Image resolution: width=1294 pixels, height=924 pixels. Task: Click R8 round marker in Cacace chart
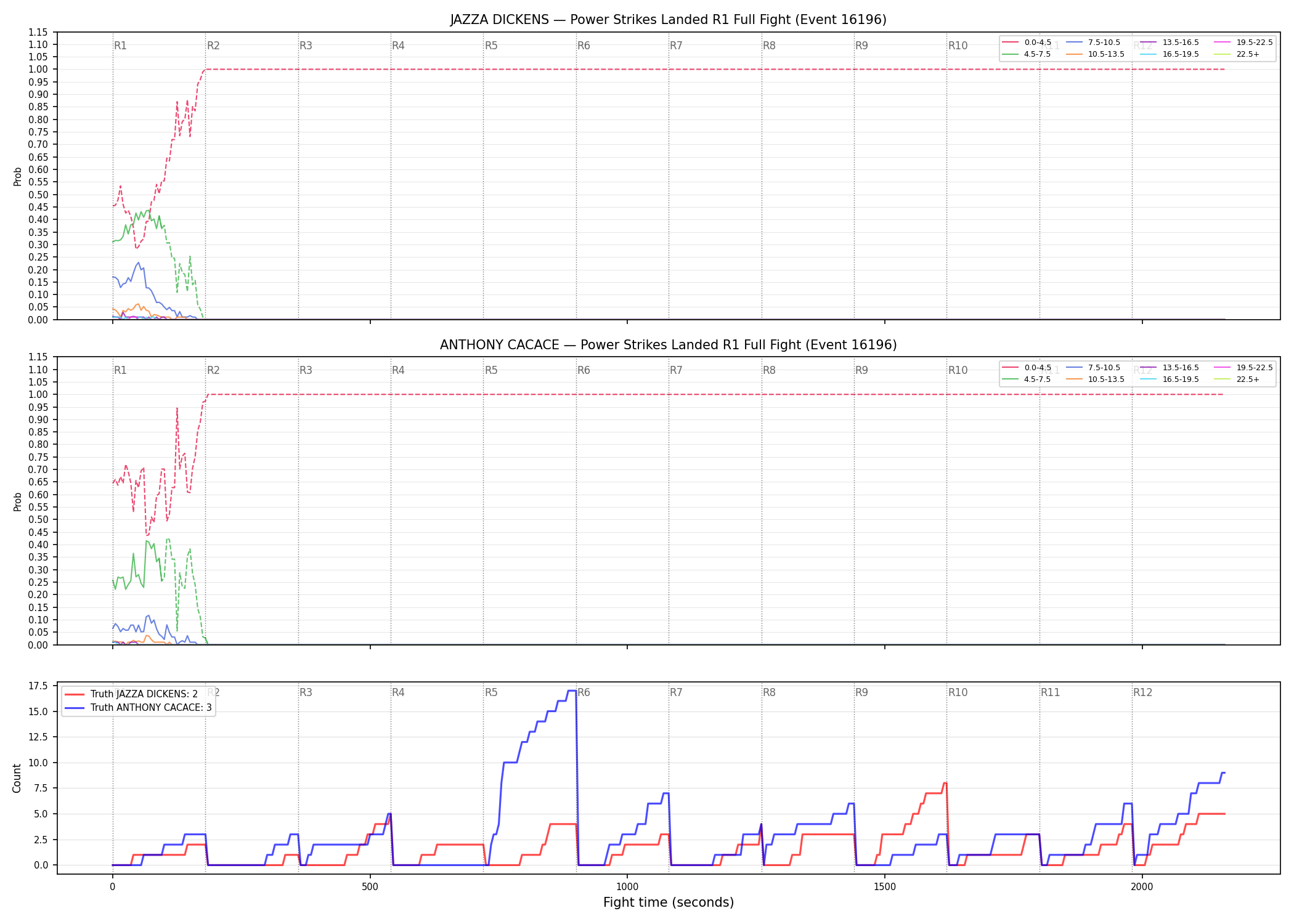pyautogui.click(x=769, y=370)
